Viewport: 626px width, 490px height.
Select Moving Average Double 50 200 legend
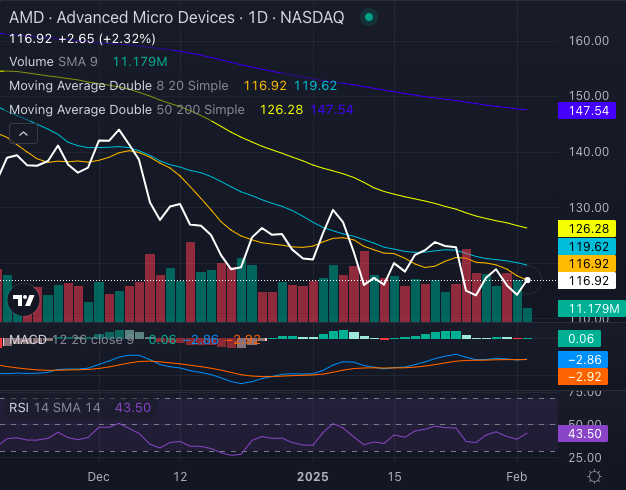click(x=125, y=109)
